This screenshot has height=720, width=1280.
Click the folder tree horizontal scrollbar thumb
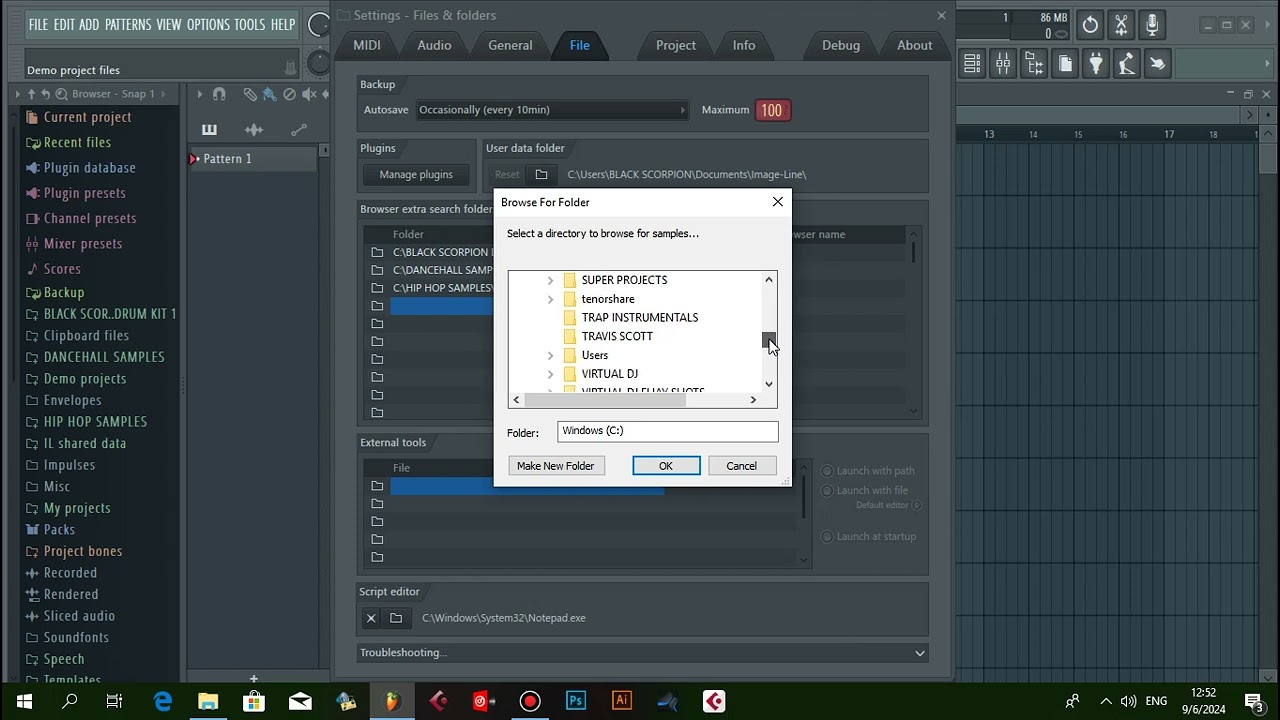coord(605,400)
